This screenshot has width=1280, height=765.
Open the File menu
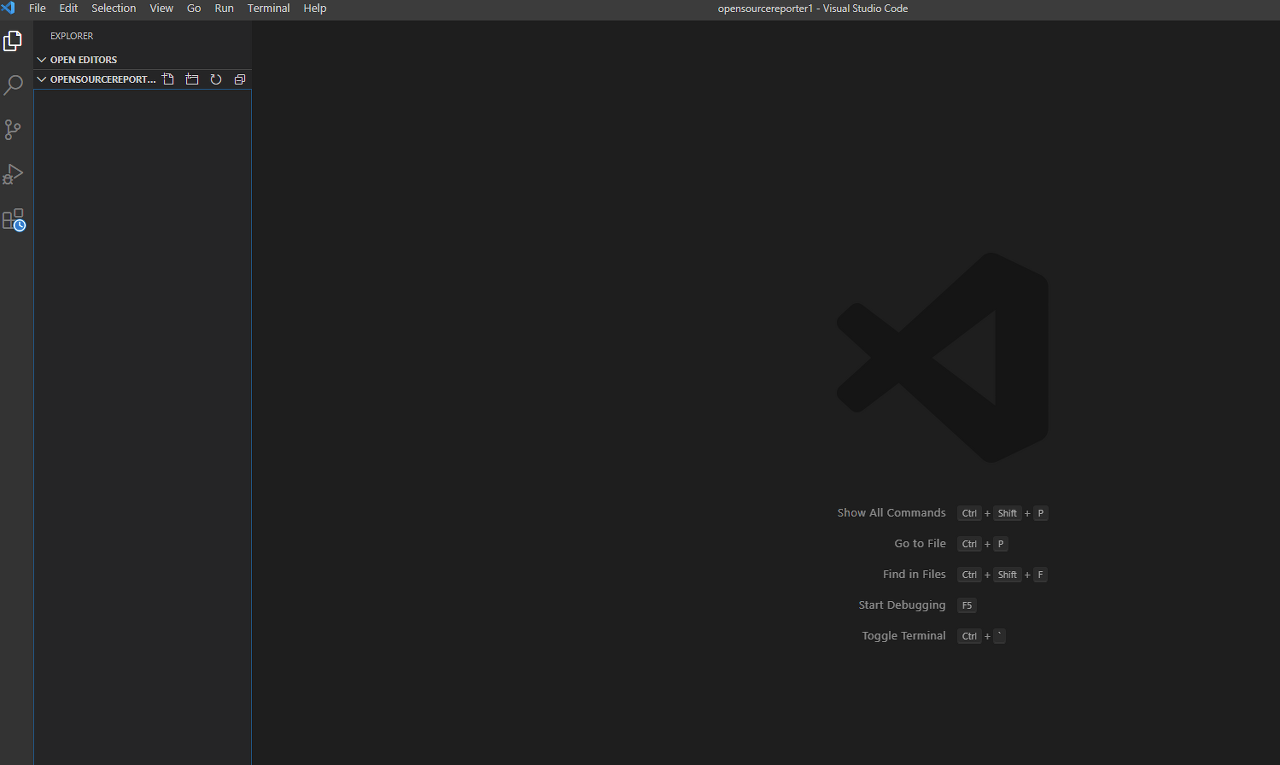click(37, 8)
